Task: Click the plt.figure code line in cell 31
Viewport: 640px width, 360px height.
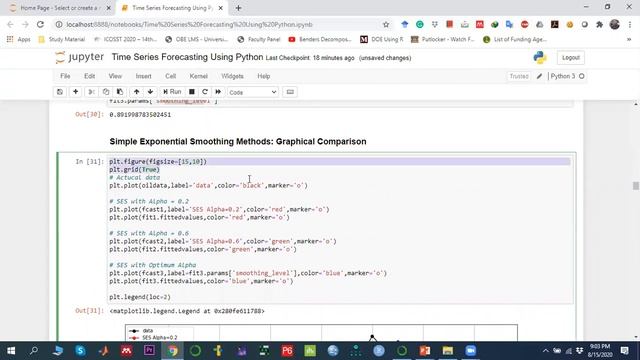Action: [158, 162]
